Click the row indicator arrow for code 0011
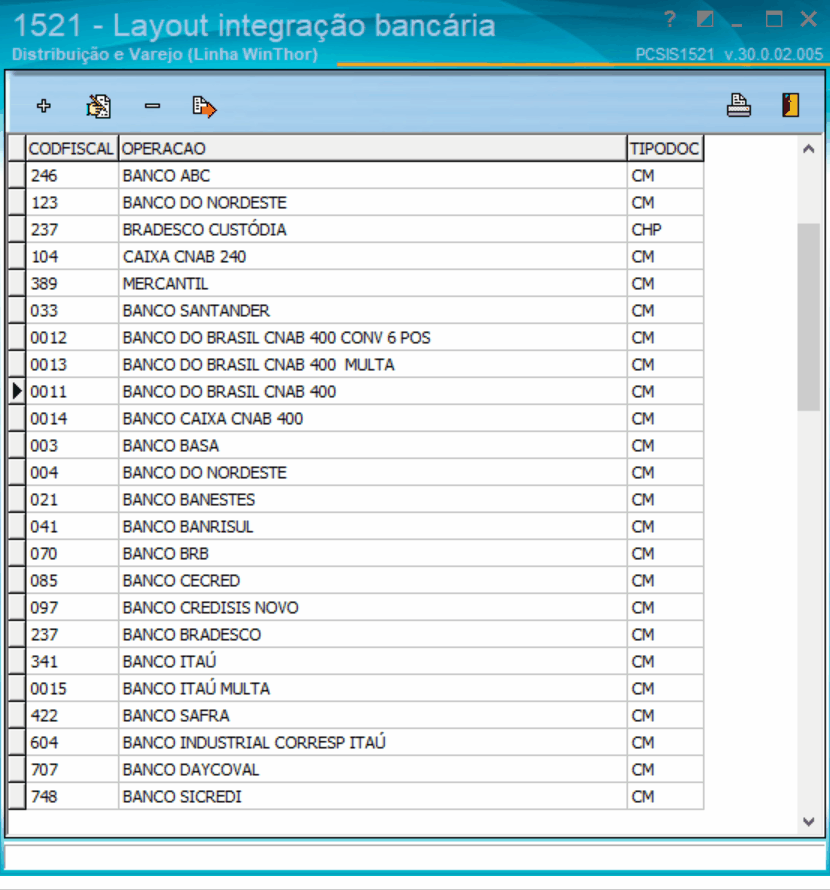The width and height of the screenshot is (830, 890). (x=17, y=392)
